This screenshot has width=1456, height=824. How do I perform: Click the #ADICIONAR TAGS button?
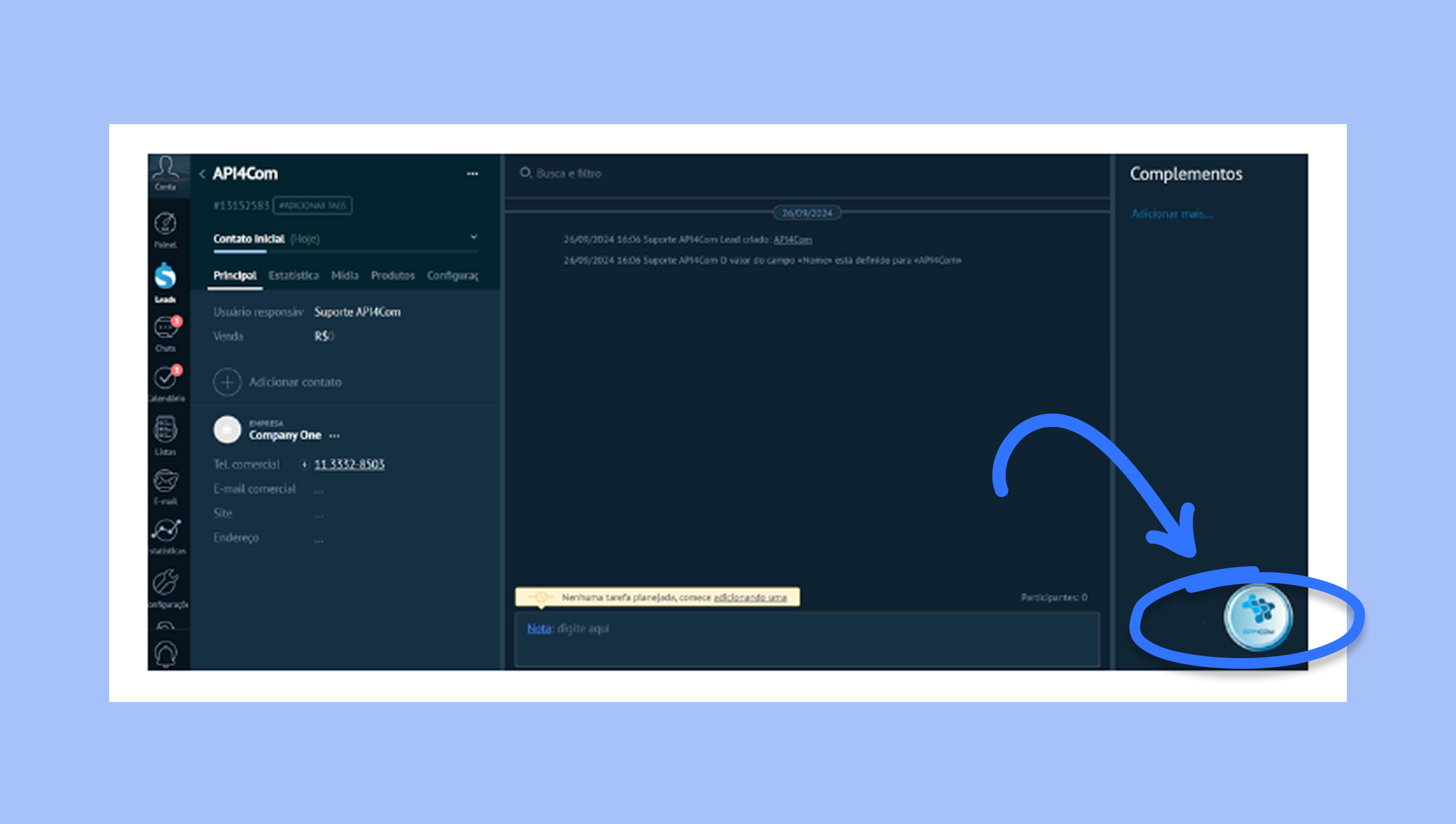[x=313, y=205]
